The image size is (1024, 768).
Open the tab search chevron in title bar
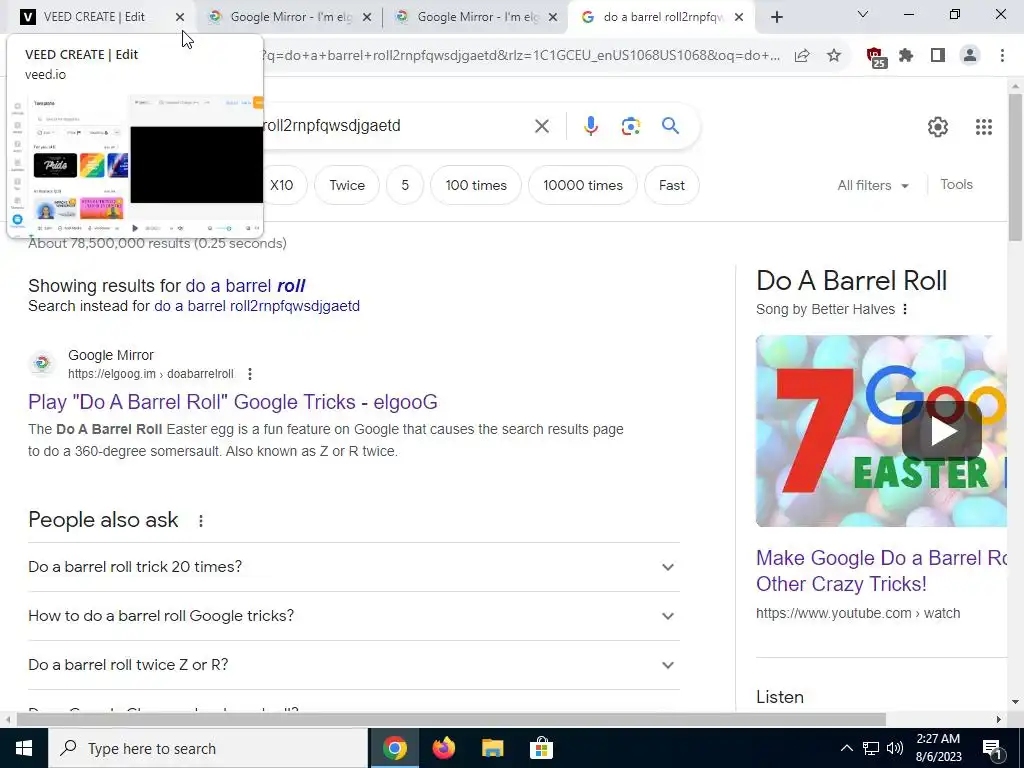click(x=862, y=14)
